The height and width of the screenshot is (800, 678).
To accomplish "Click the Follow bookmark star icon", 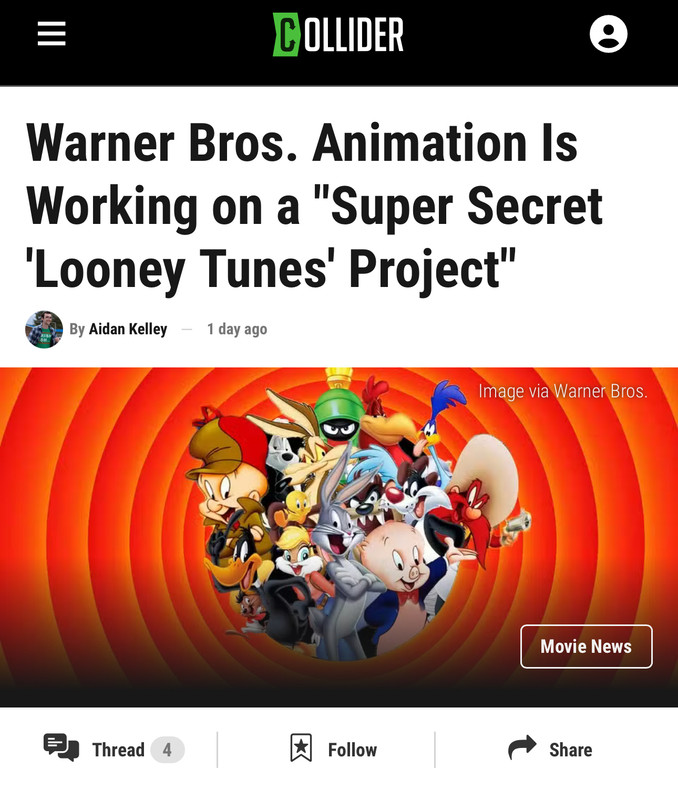I will (x=301, y=748).
